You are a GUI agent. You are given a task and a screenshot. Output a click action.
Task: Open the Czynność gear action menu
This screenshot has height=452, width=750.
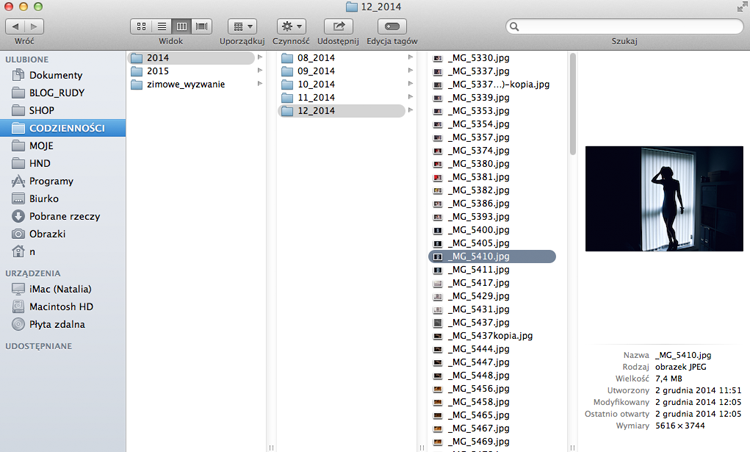291,26
